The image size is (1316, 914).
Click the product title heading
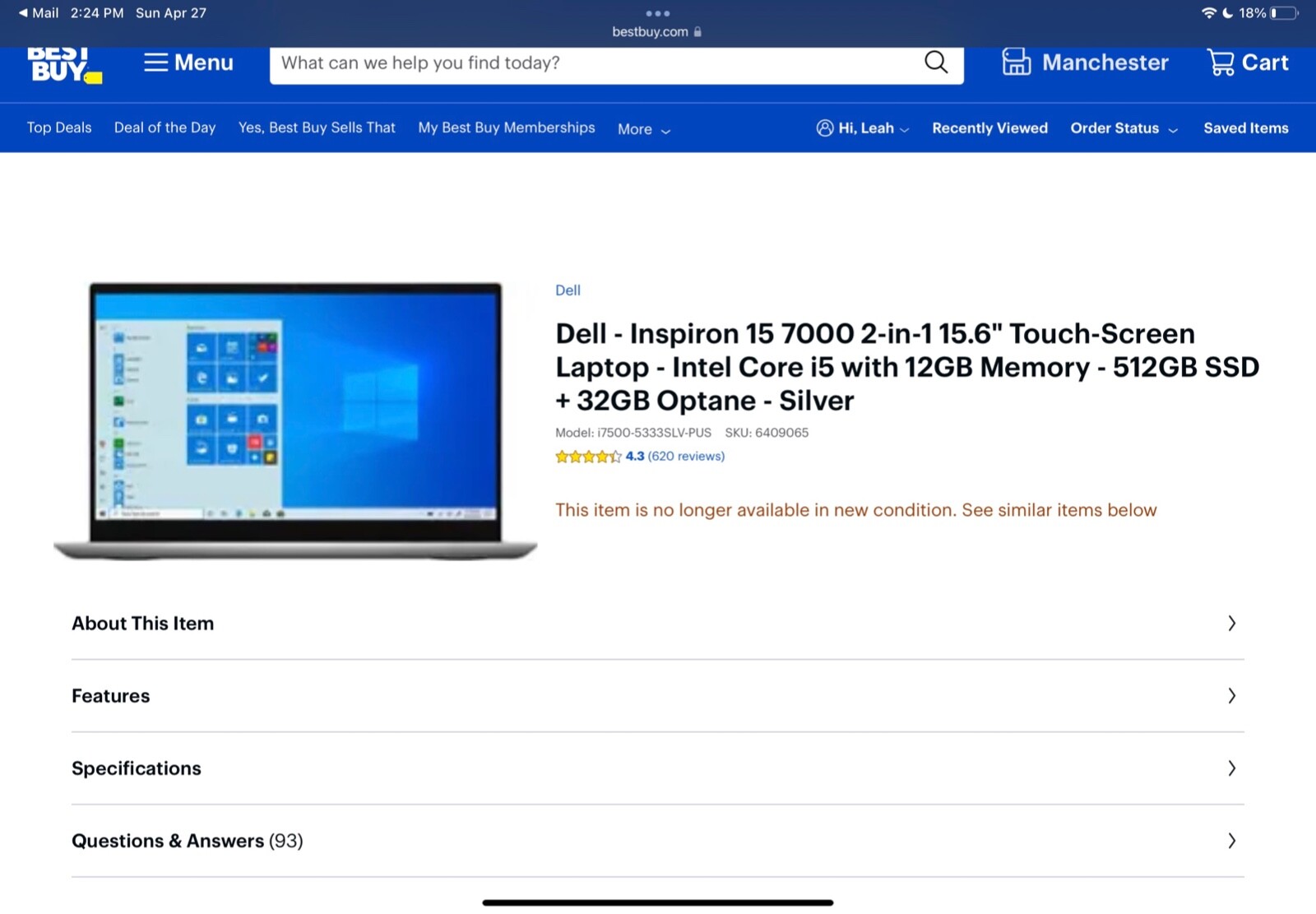pos(907,367)
